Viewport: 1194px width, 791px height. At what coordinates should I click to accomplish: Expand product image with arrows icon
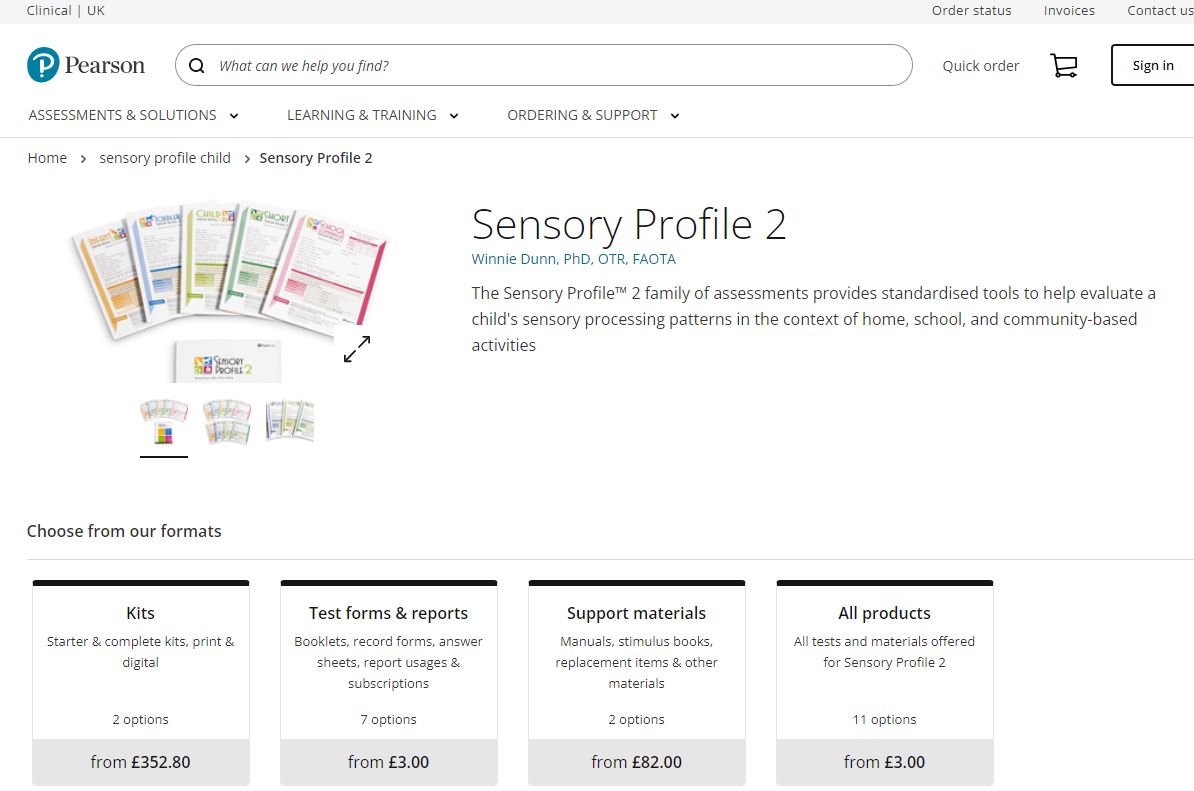[357, 349]
